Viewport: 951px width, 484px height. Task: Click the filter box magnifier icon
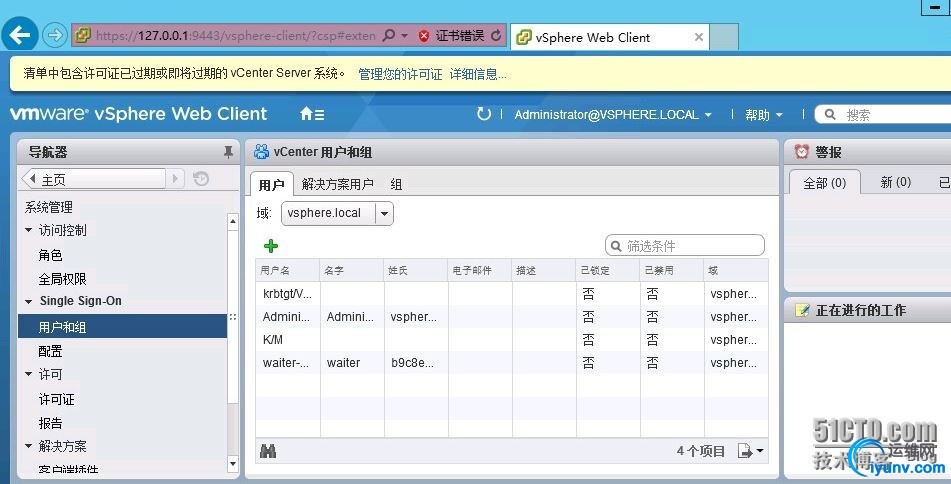pyautogui.click(x=616, y=246)
